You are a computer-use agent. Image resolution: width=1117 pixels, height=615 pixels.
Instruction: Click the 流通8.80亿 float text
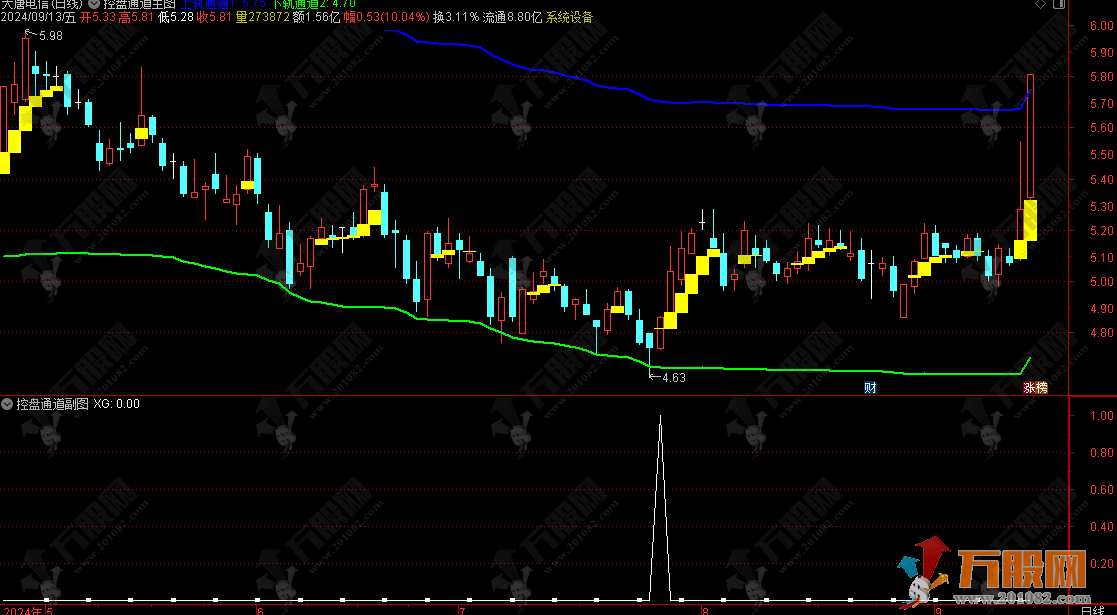point(512,17)
